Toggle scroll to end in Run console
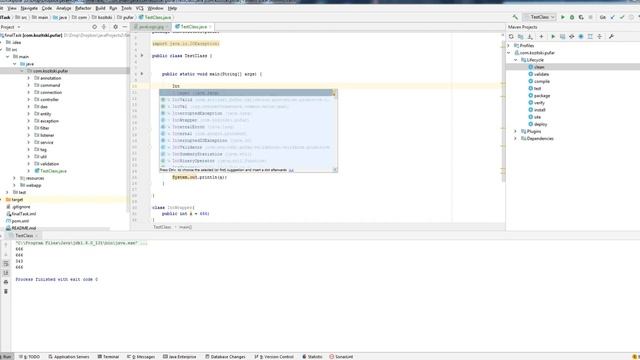The width and height of the screenshot is (640, 360). pos(6,273)
